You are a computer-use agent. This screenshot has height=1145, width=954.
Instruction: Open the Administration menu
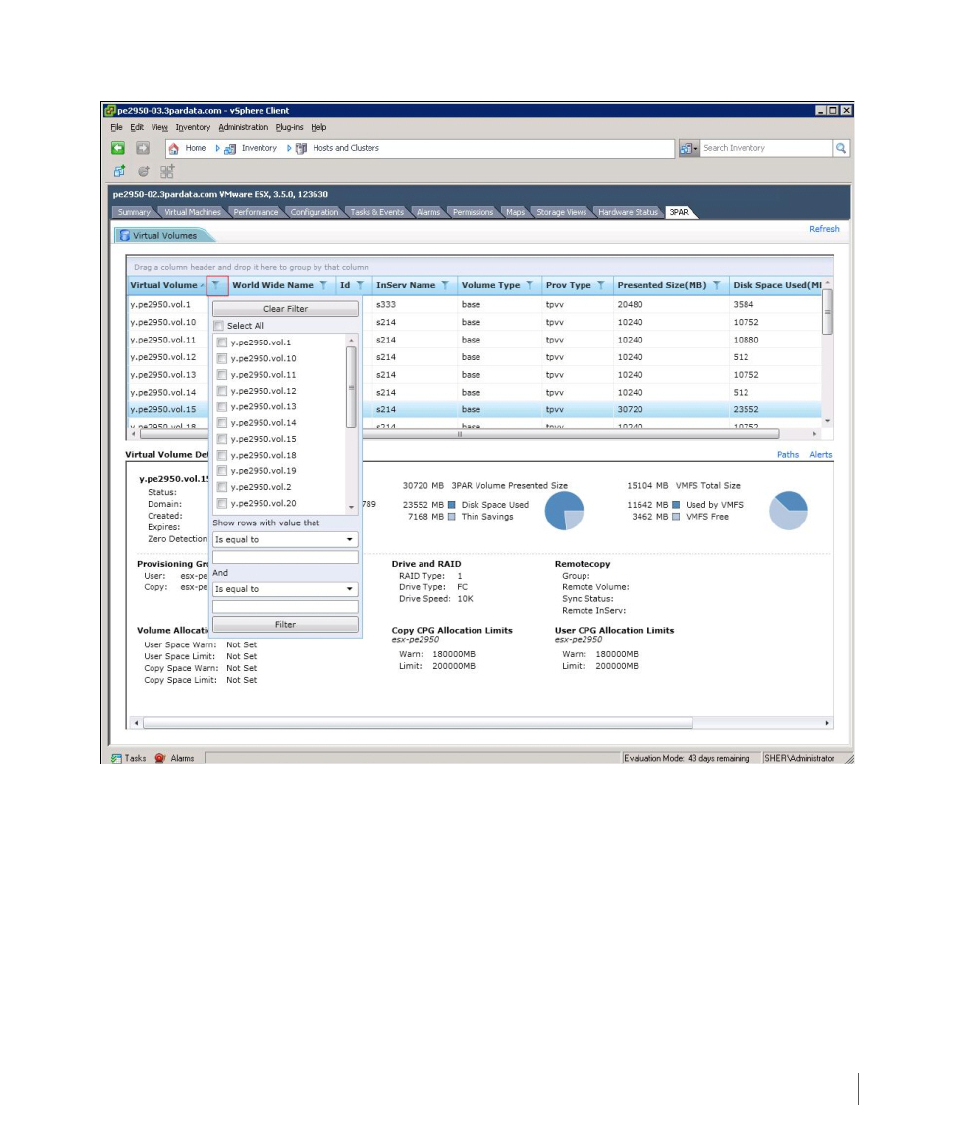coord(243,127)
